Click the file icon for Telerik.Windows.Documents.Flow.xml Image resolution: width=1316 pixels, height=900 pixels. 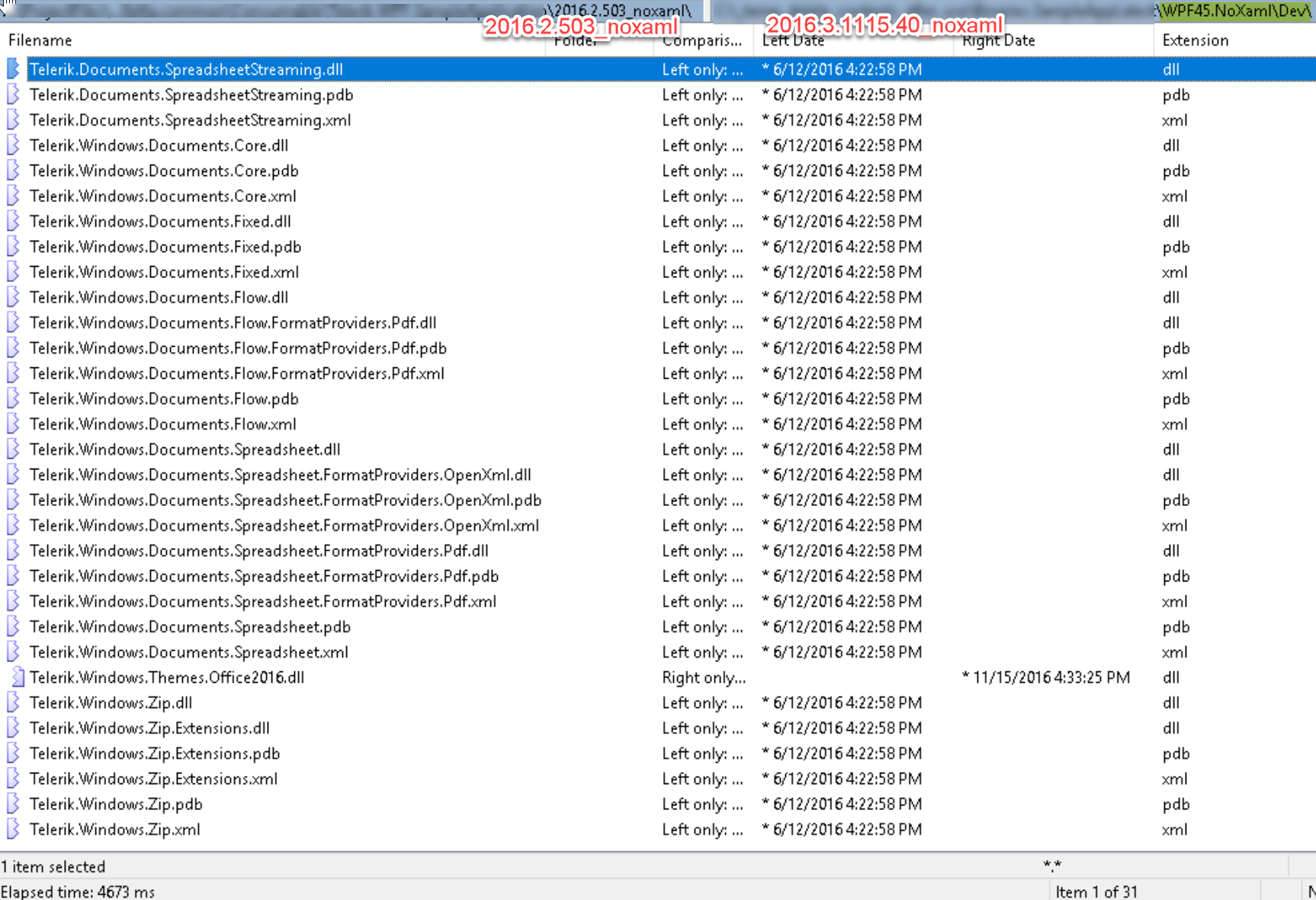click(x=13, y=424)
